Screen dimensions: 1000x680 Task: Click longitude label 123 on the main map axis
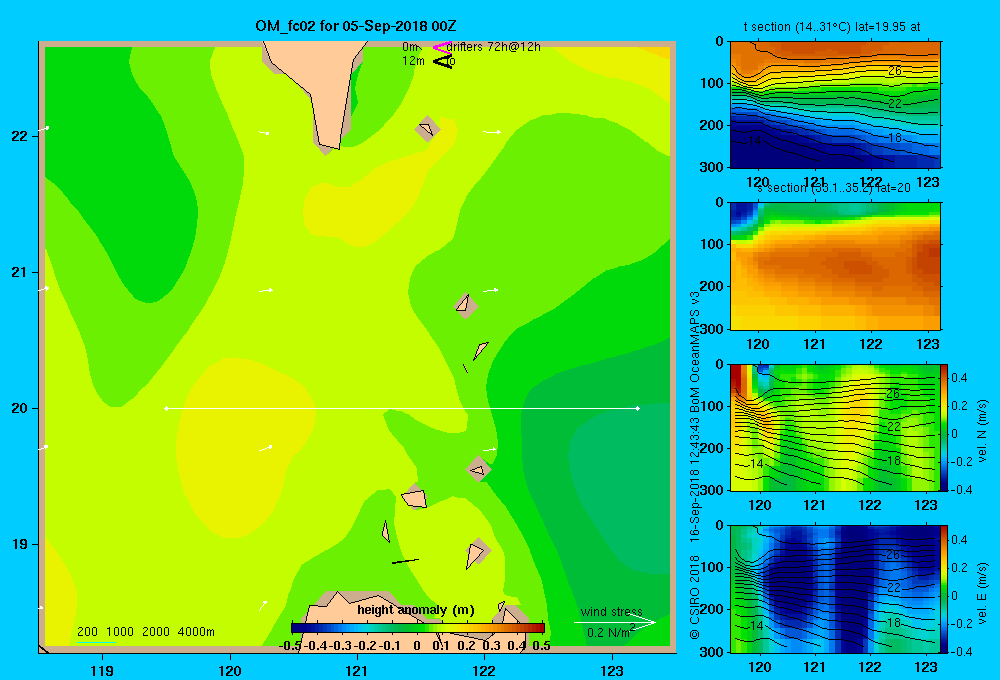tap(612, 671)
